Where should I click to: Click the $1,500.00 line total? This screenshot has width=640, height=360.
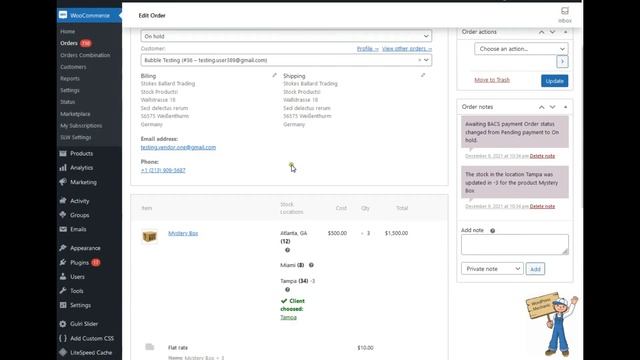click(396, 233)
